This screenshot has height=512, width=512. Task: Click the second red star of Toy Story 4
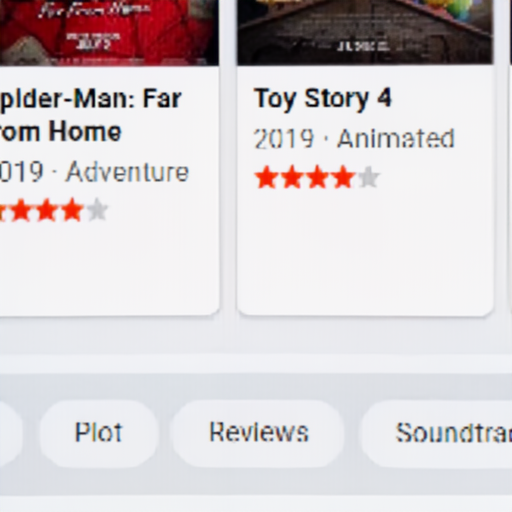point(292,177)
